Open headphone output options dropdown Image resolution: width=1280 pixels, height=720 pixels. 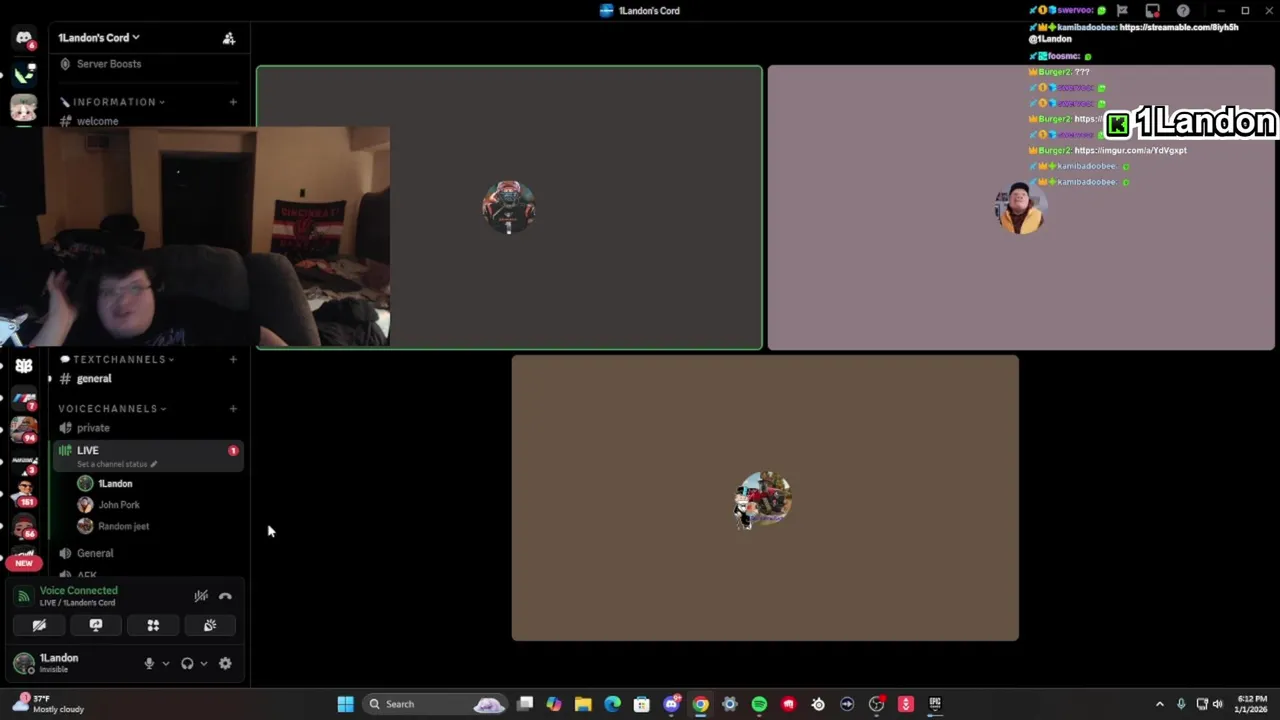pos(203,663)
